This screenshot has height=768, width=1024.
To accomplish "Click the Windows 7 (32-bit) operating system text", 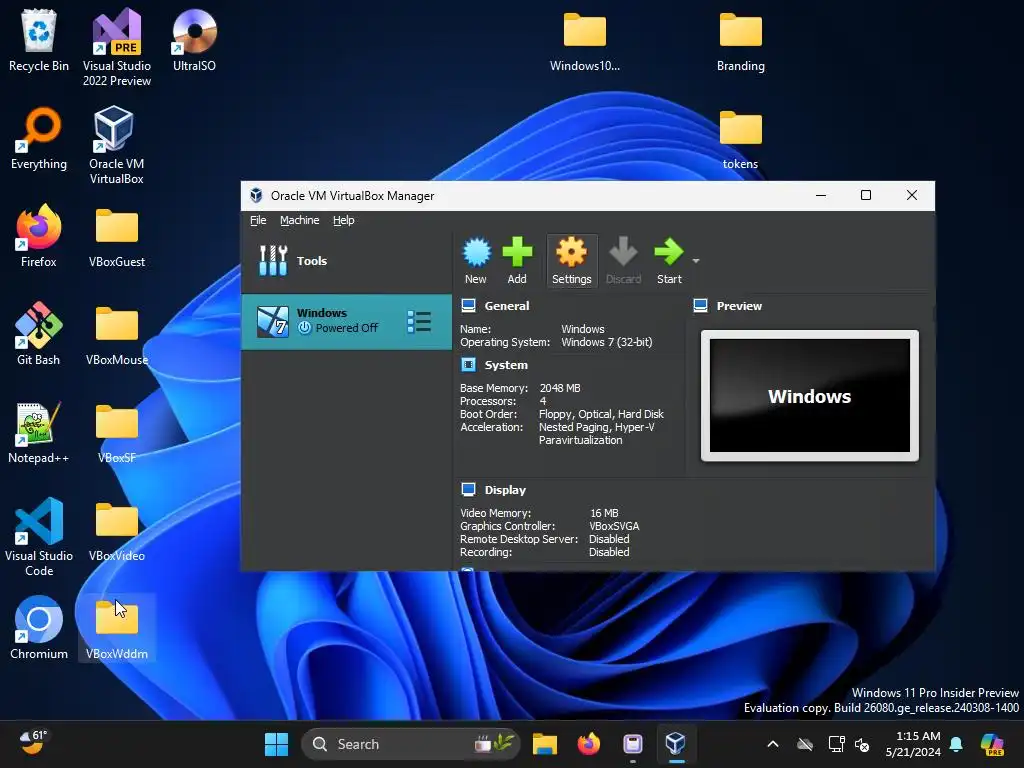I will pos(607,342).
